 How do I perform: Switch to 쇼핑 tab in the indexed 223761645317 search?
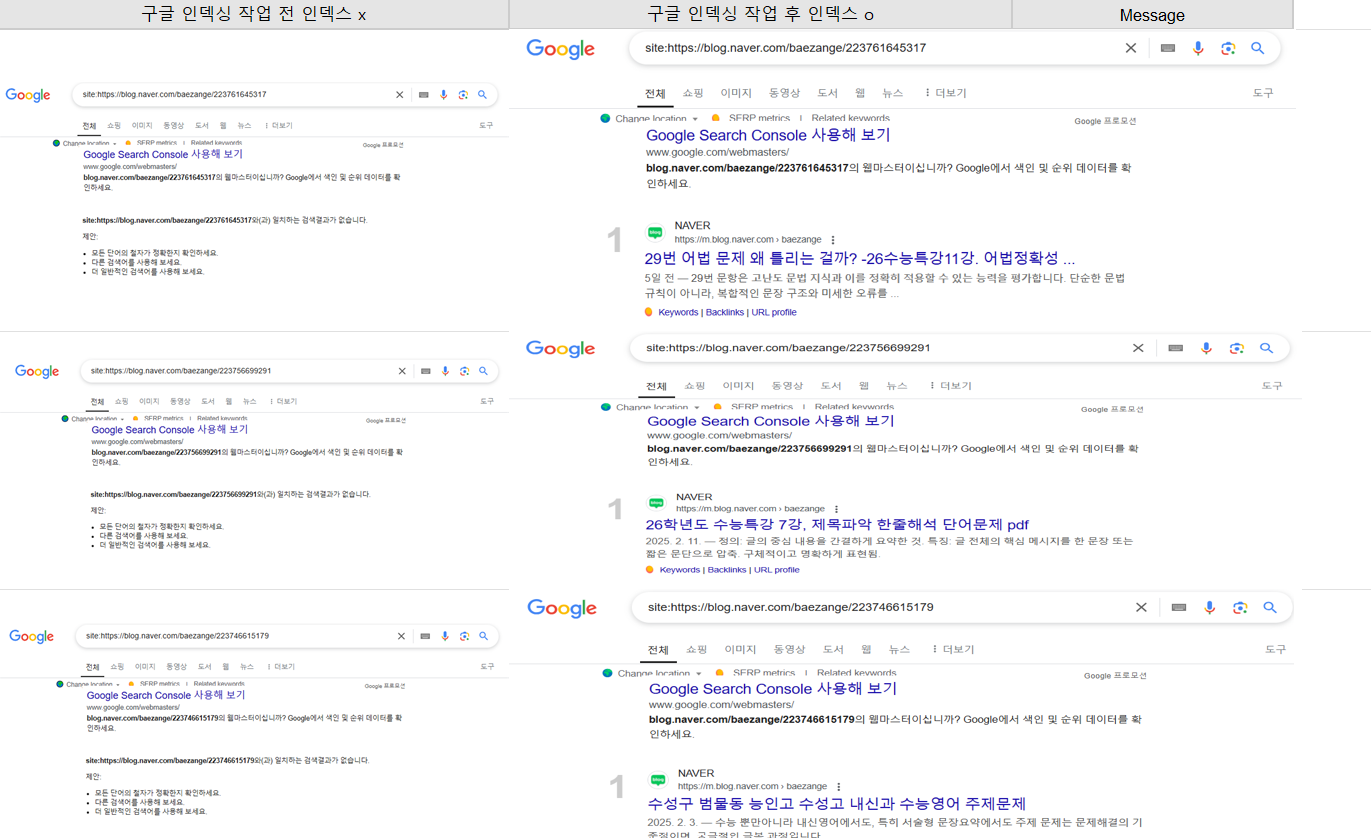coord(693,93)
